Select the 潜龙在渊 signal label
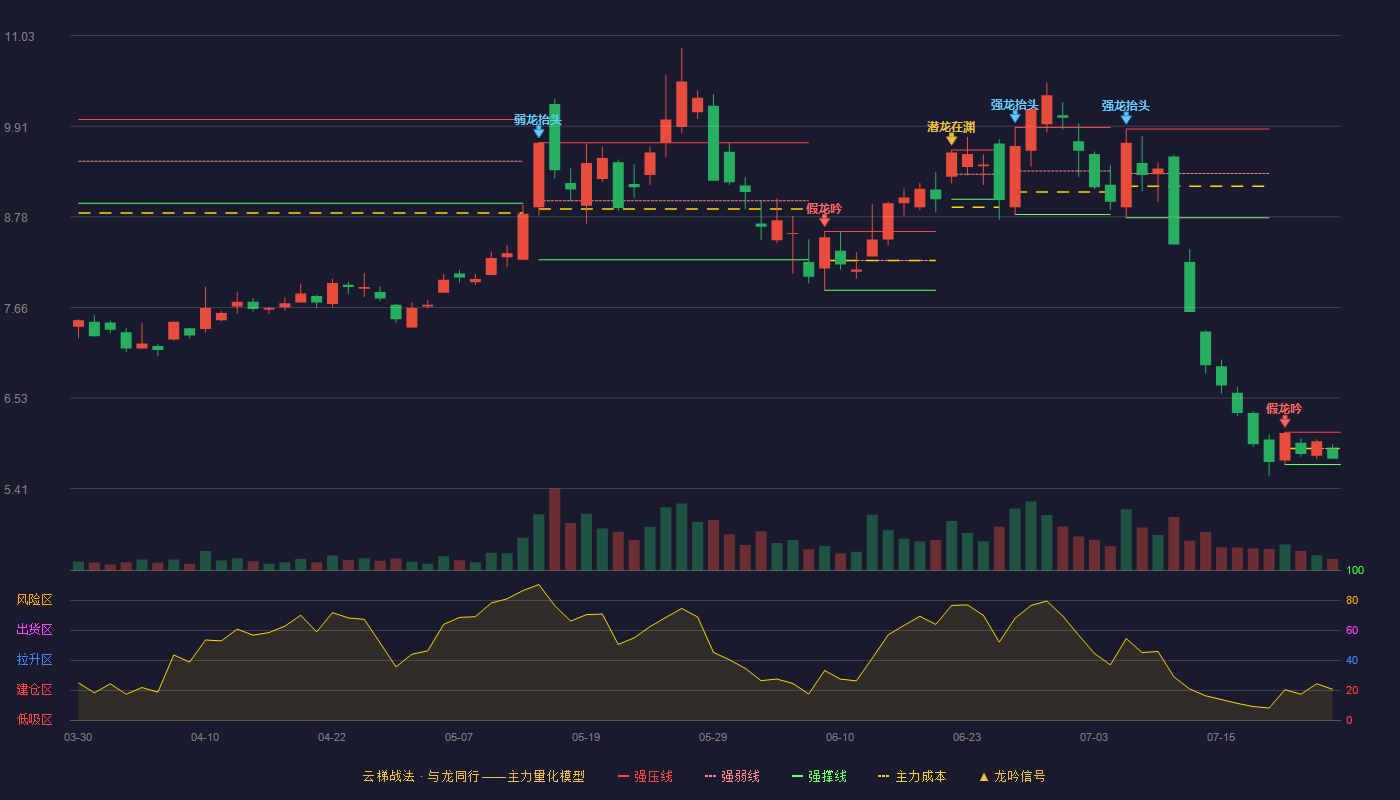Screen dimensions: 1400x800 (951, 127)
